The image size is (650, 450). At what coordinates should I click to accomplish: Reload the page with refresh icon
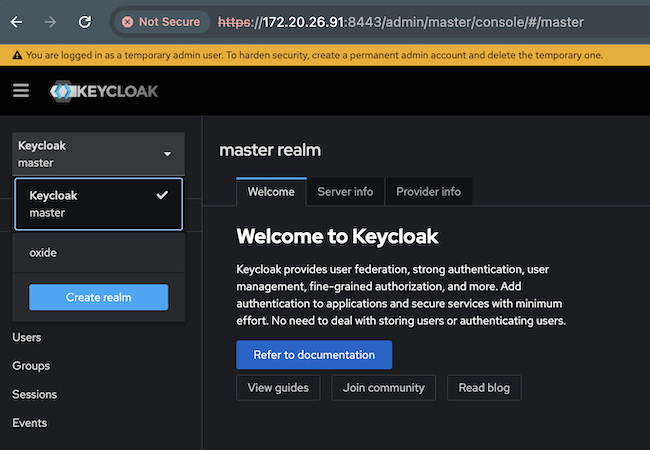pyautogui.click(x=85, y=21)
